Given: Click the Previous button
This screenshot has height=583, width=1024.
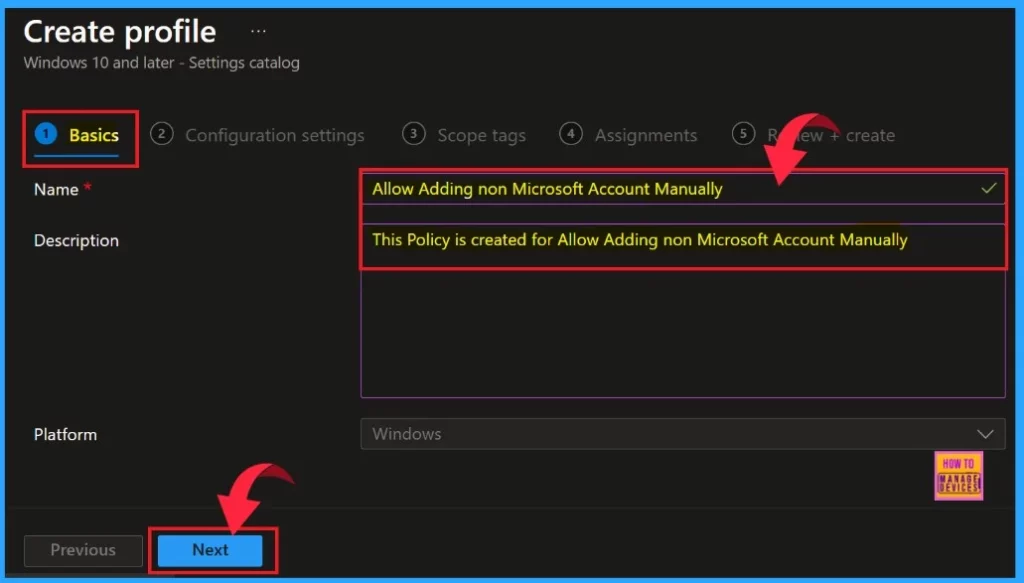Looking at the screenshot, I should pos(83,550).
